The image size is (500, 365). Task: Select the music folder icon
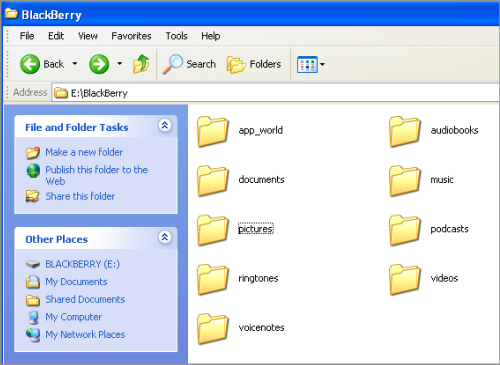405,181
